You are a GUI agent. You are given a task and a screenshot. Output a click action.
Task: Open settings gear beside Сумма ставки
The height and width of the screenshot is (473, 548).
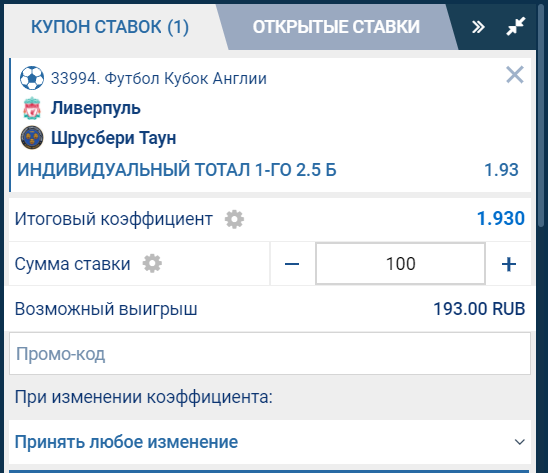click(152, 264)
